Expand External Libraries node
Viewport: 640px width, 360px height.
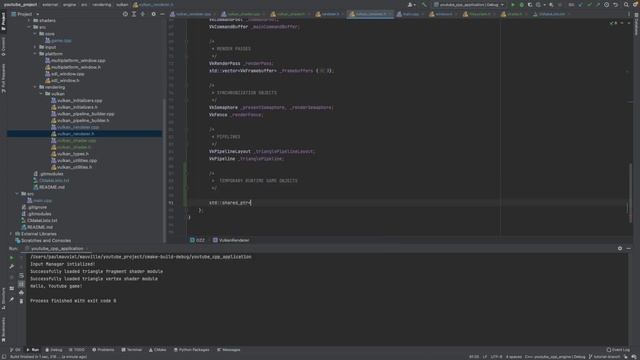pos(11,234)
